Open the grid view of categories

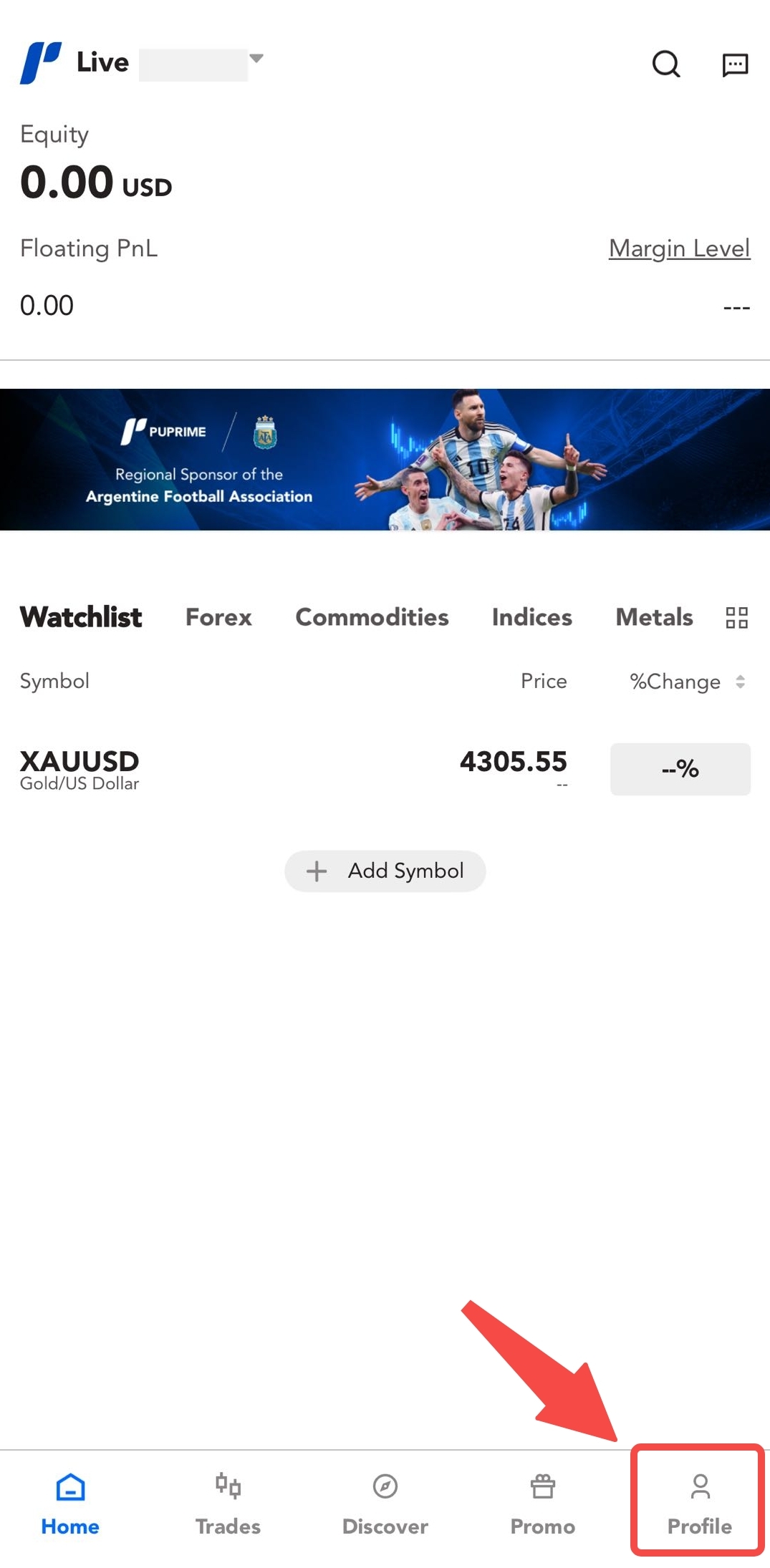tap(736, 617)
